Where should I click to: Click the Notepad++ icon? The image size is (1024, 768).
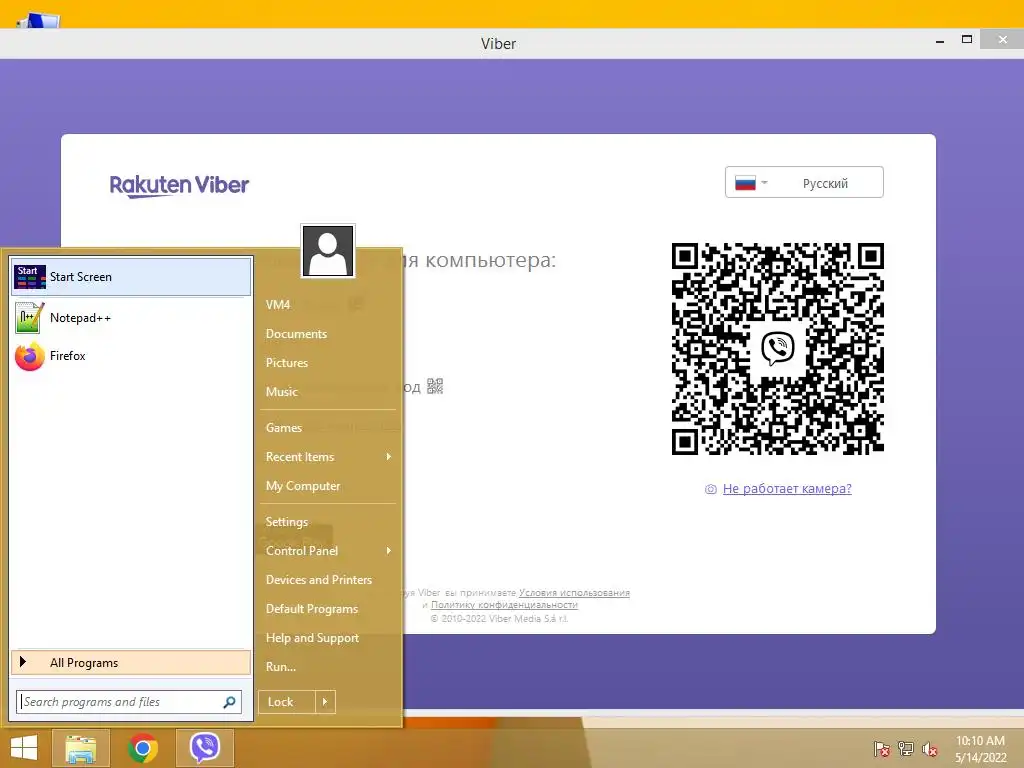click(29, 318)
